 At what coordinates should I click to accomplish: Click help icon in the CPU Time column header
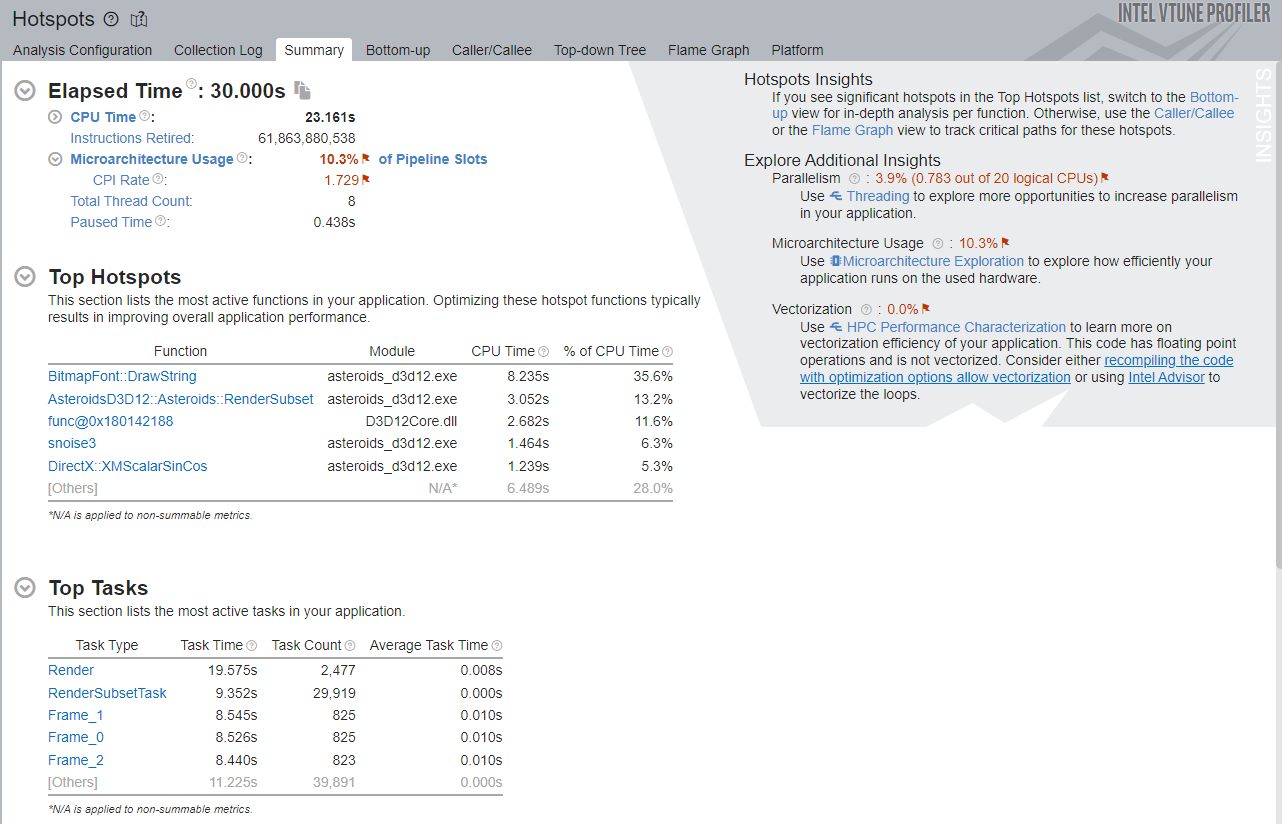pos(543,351)
